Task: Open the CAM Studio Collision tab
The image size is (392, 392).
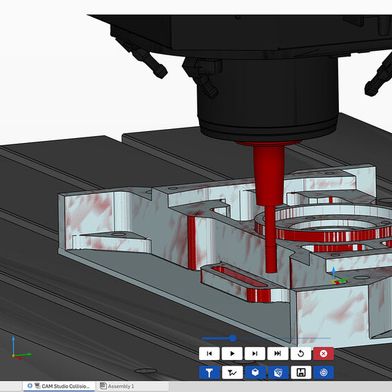Action: 59,386
